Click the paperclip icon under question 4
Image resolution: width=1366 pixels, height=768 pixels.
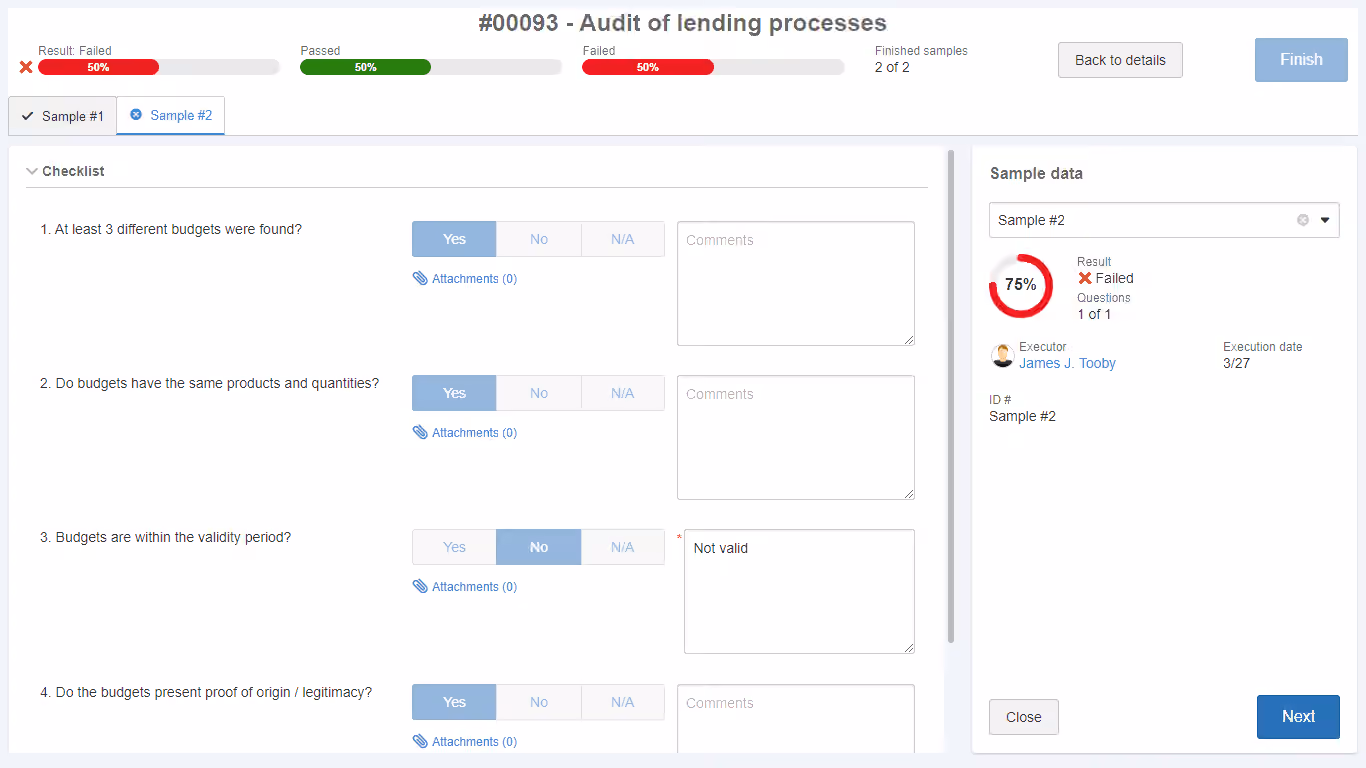(x=420, y=742)
